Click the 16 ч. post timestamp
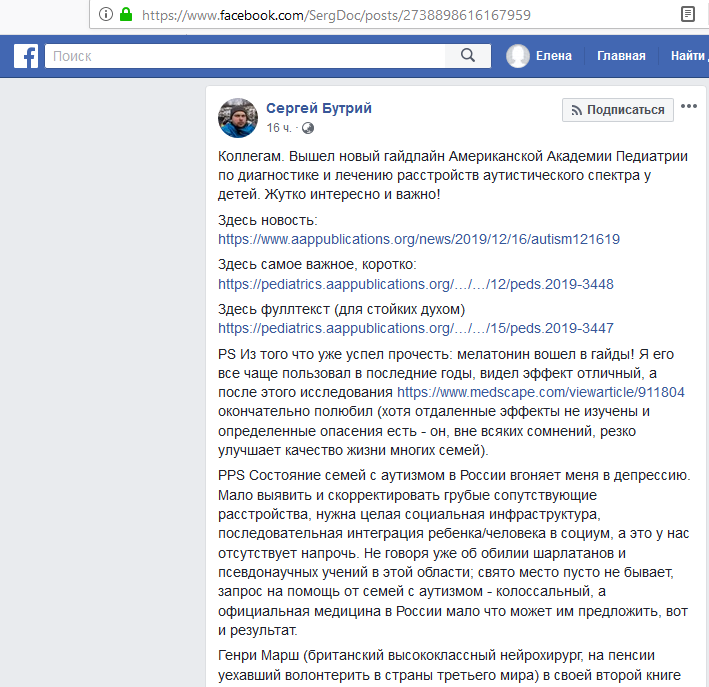Image resolution: width=709 pixels, height=687 pixels. tap(279, 128)
